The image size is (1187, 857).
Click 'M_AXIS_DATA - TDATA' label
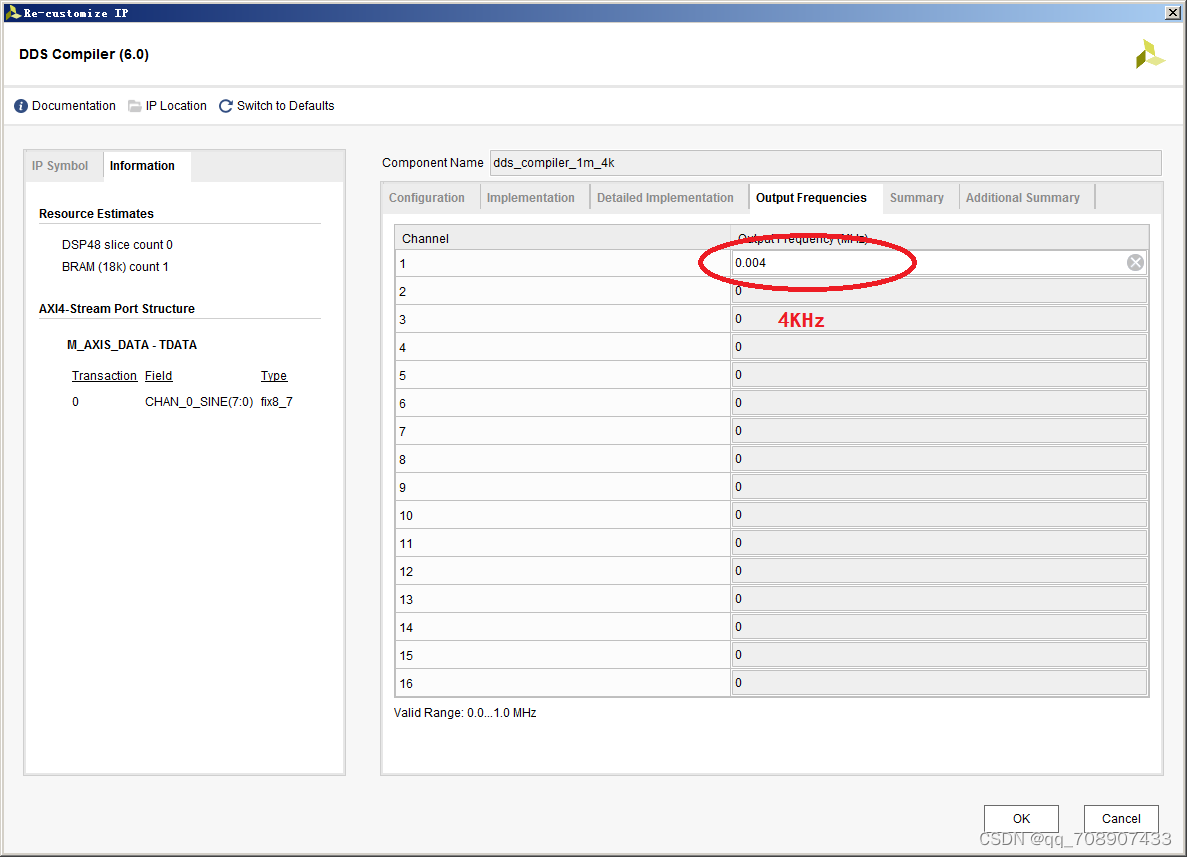point(132,344)
